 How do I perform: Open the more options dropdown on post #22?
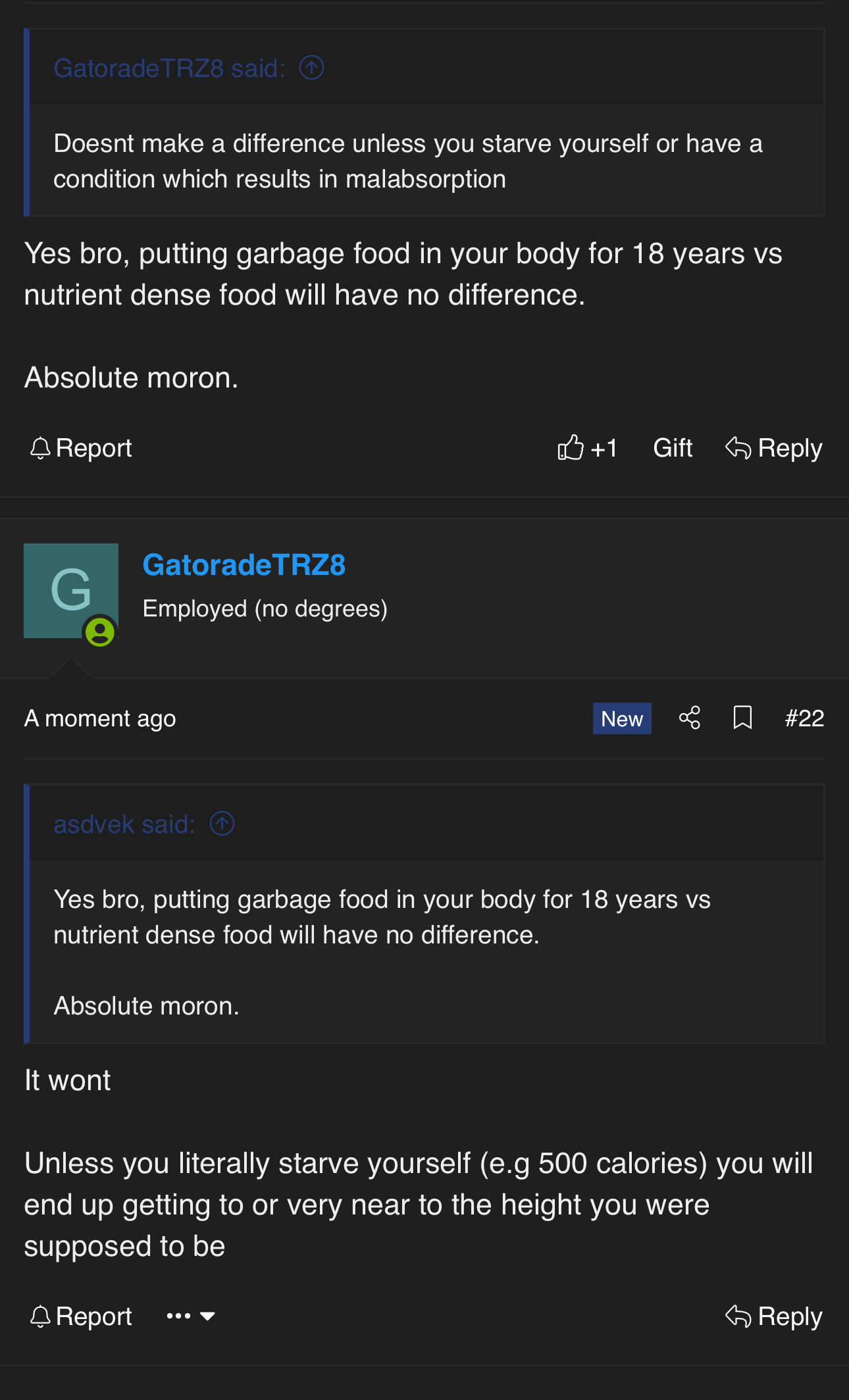click(x=207, y=1316)
